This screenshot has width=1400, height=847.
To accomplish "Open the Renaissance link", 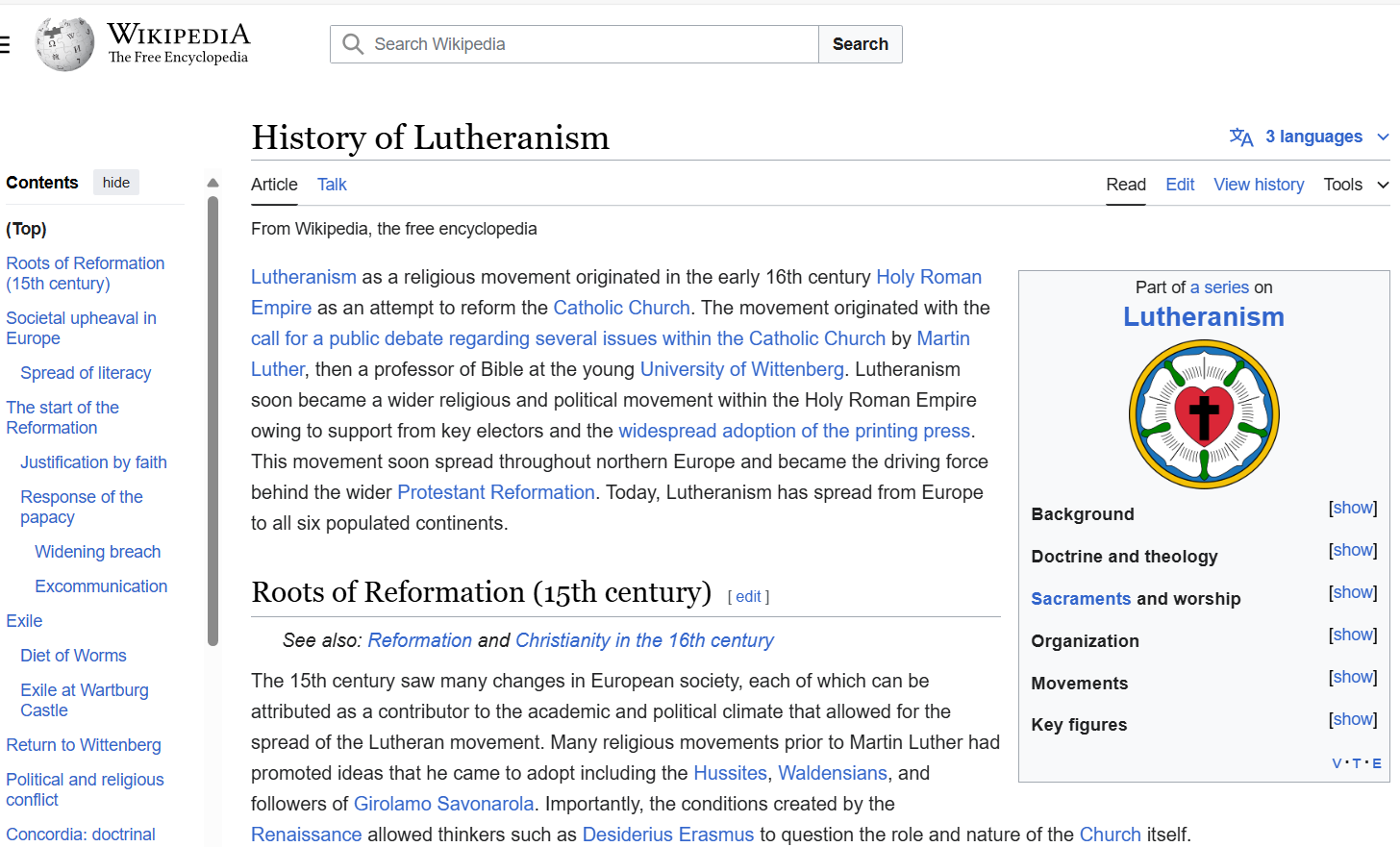I will [x=307, y=835].
